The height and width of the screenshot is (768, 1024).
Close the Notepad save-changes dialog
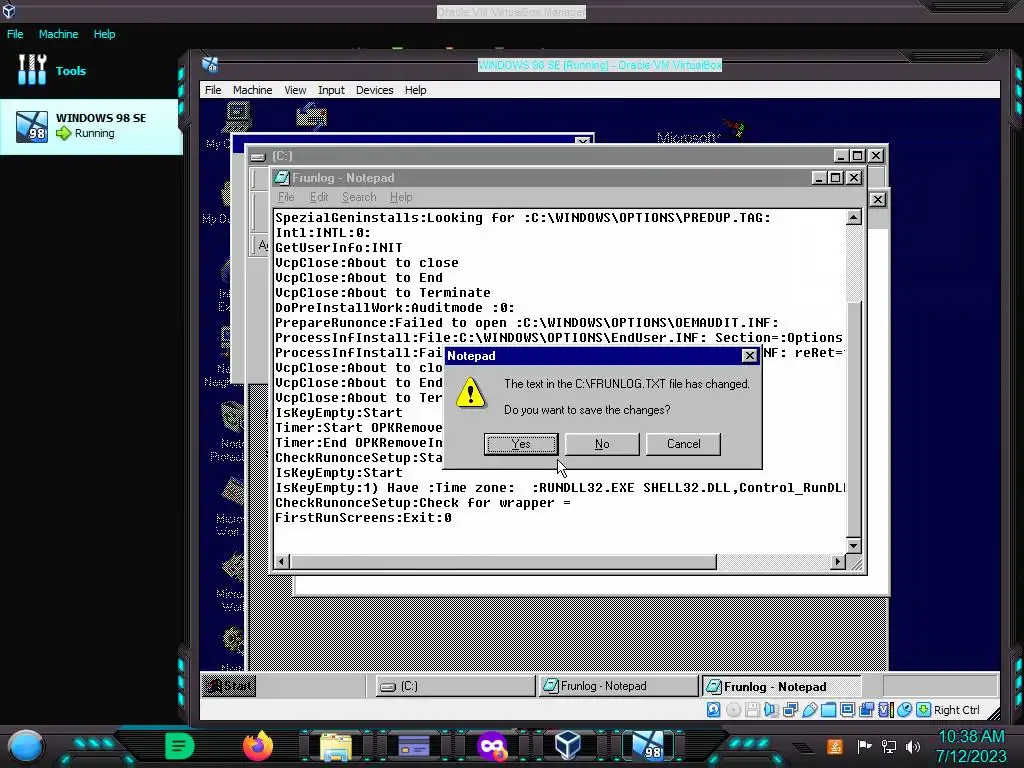pos(750,356)
